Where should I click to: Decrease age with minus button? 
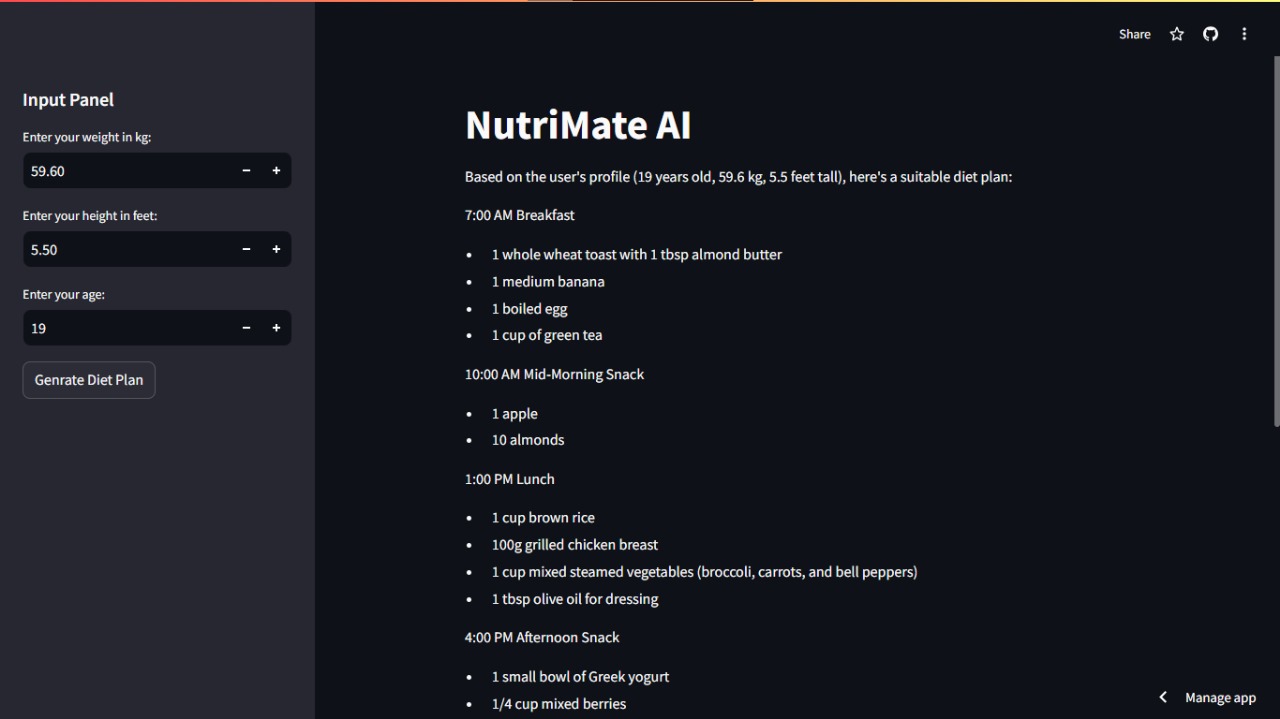[246, 328]
